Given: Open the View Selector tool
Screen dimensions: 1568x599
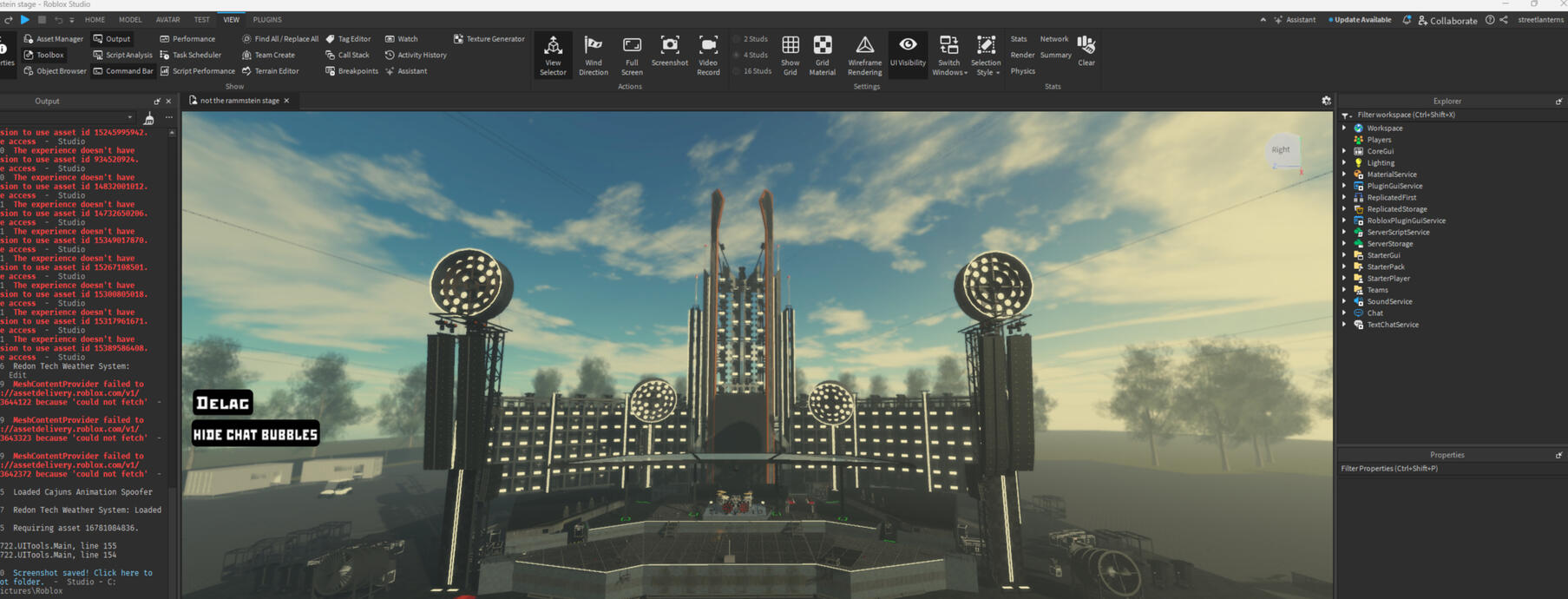Looking at the screenshot, I should (553, 55).
